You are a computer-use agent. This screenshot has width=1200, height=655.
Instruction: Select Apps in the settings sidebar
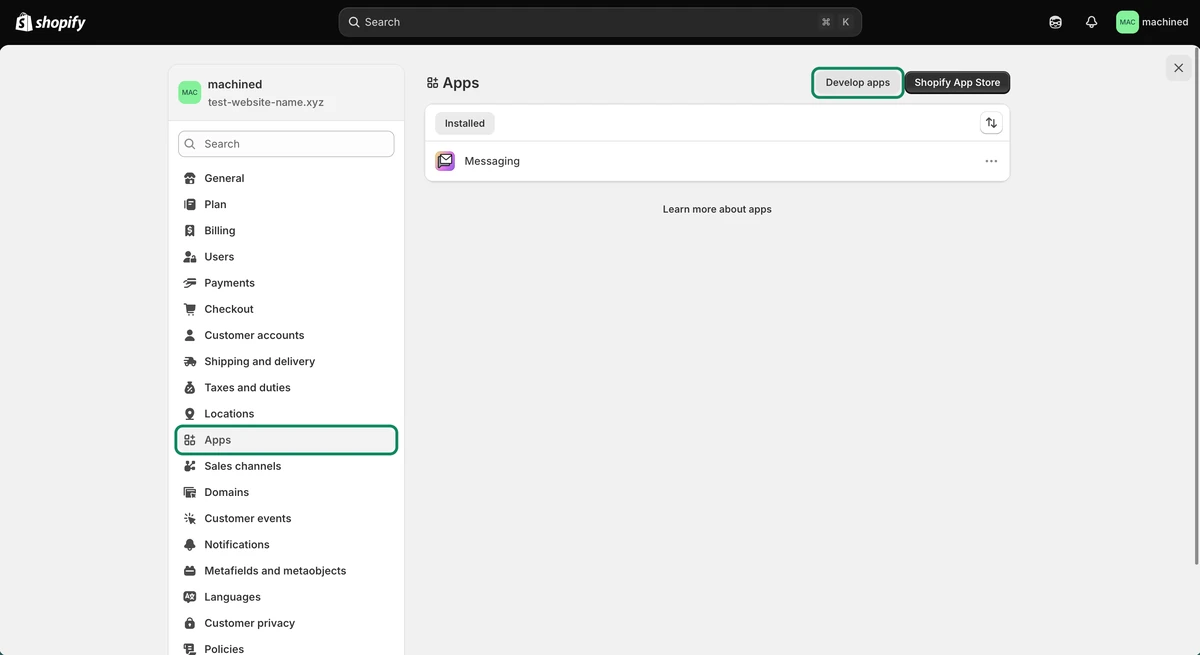(x=287, y=440)
